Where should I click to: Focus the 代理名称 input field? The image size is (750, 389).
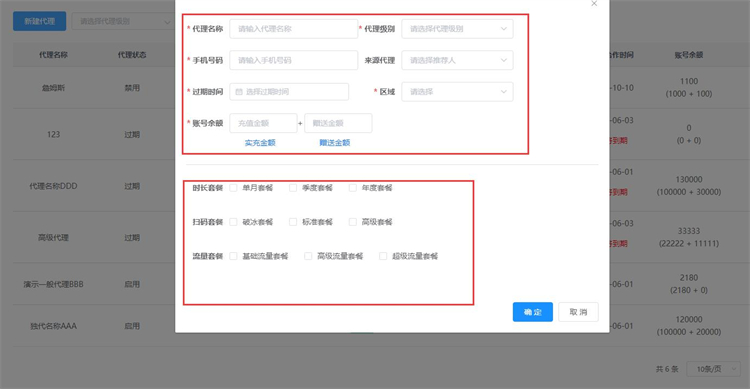(x=294, y=29)
